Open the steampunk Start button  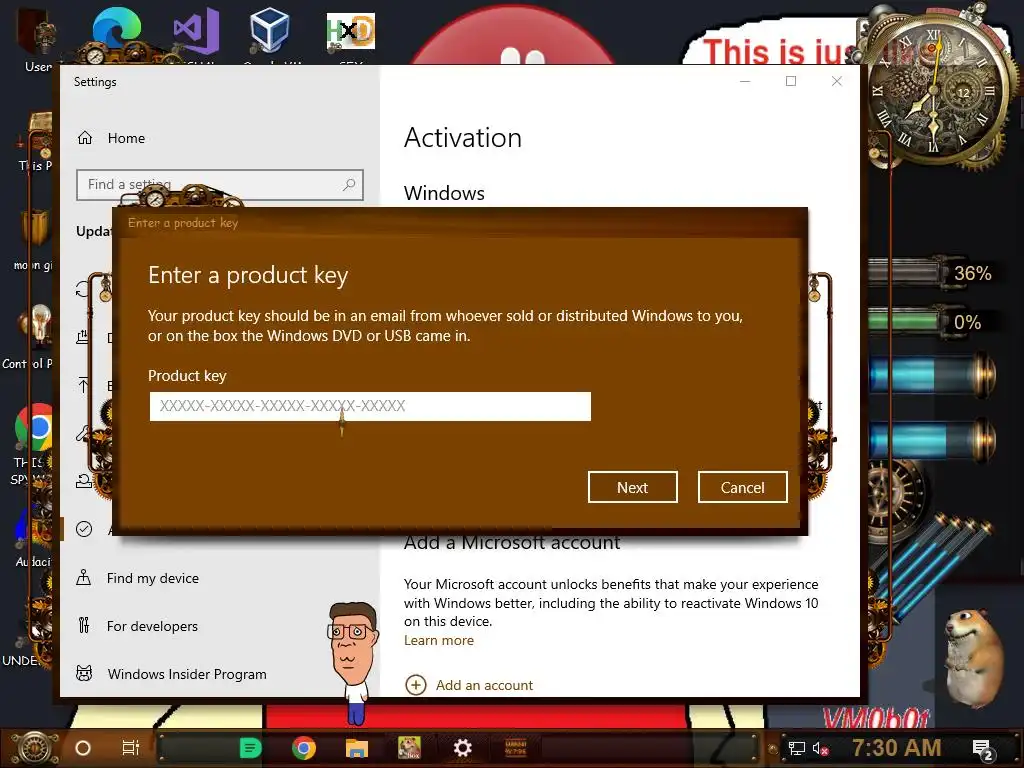pos(34,748)
